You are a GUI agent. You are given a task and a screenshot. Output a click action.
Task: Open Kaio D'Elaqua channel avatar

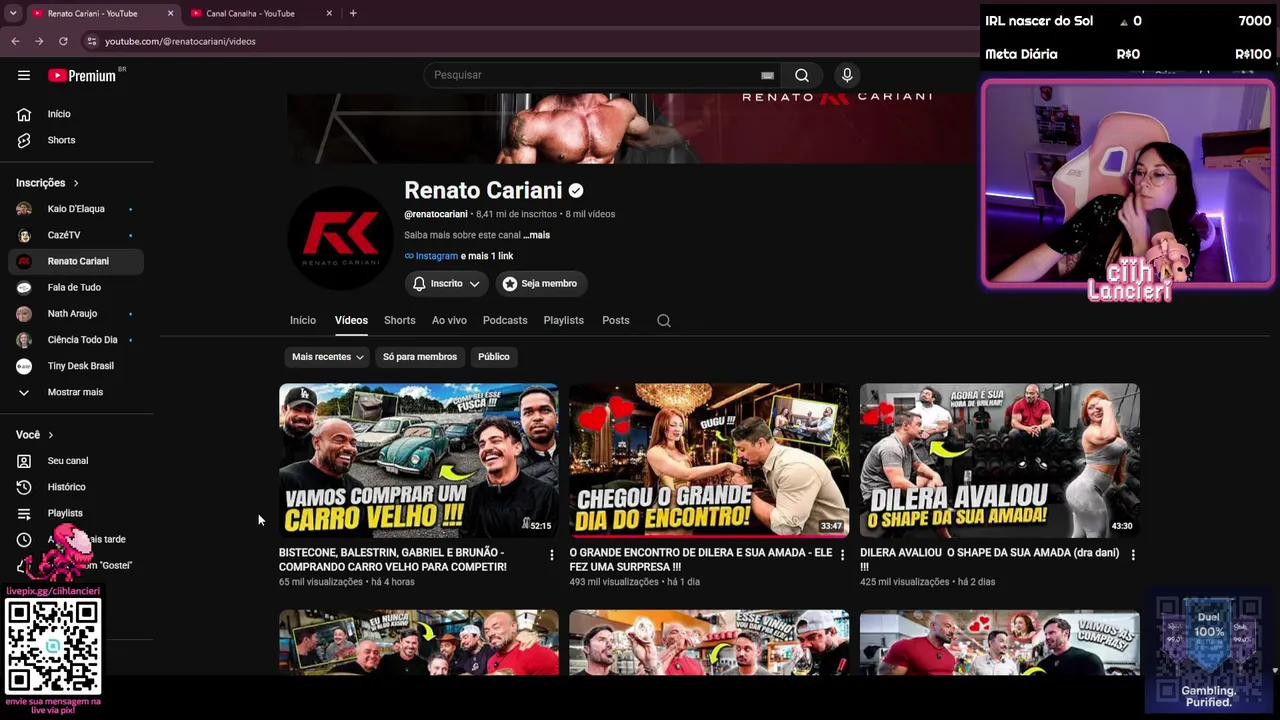[x=24, y=209]
